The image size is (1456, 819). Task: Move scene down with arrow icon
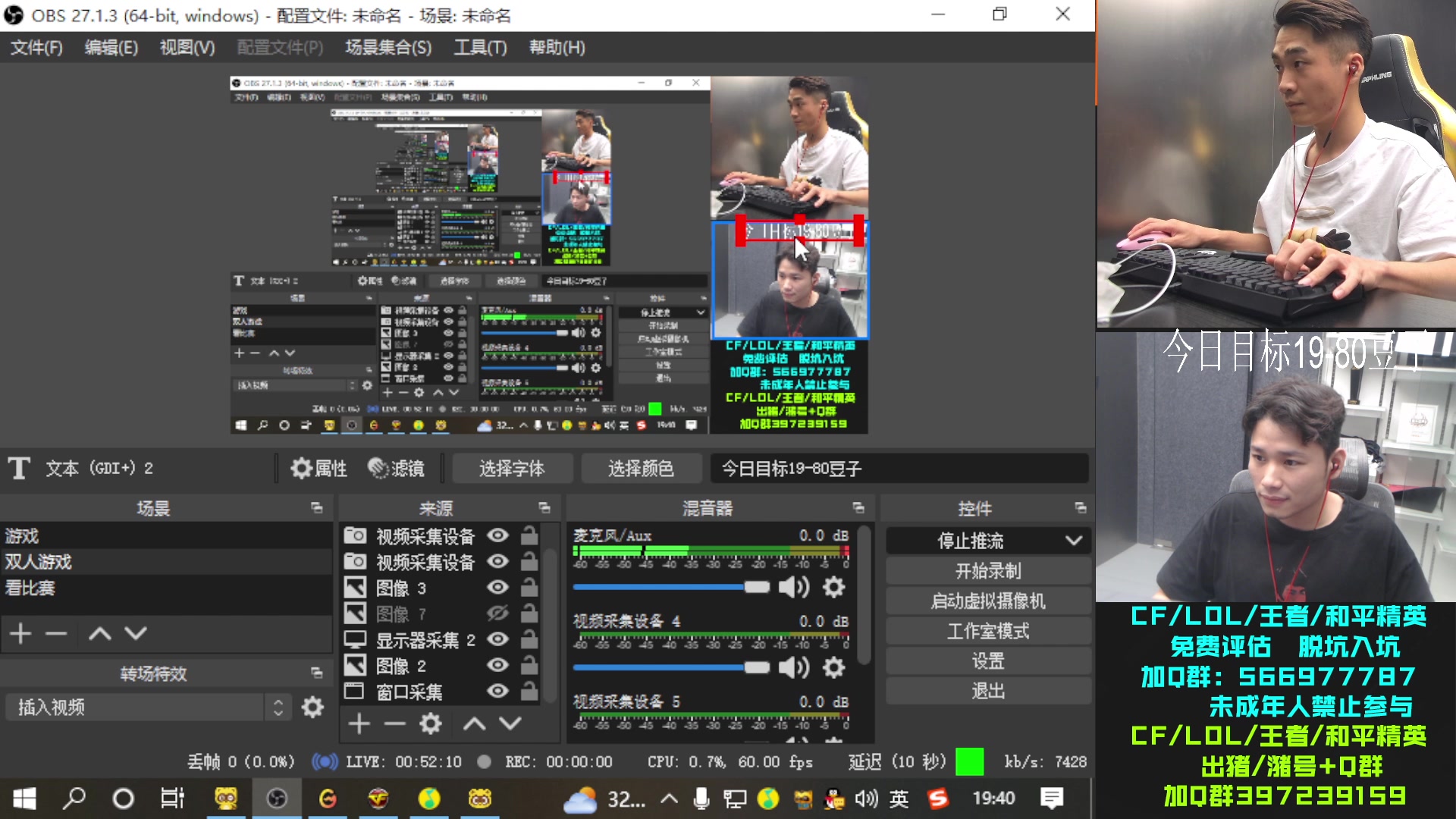[136, 633]
